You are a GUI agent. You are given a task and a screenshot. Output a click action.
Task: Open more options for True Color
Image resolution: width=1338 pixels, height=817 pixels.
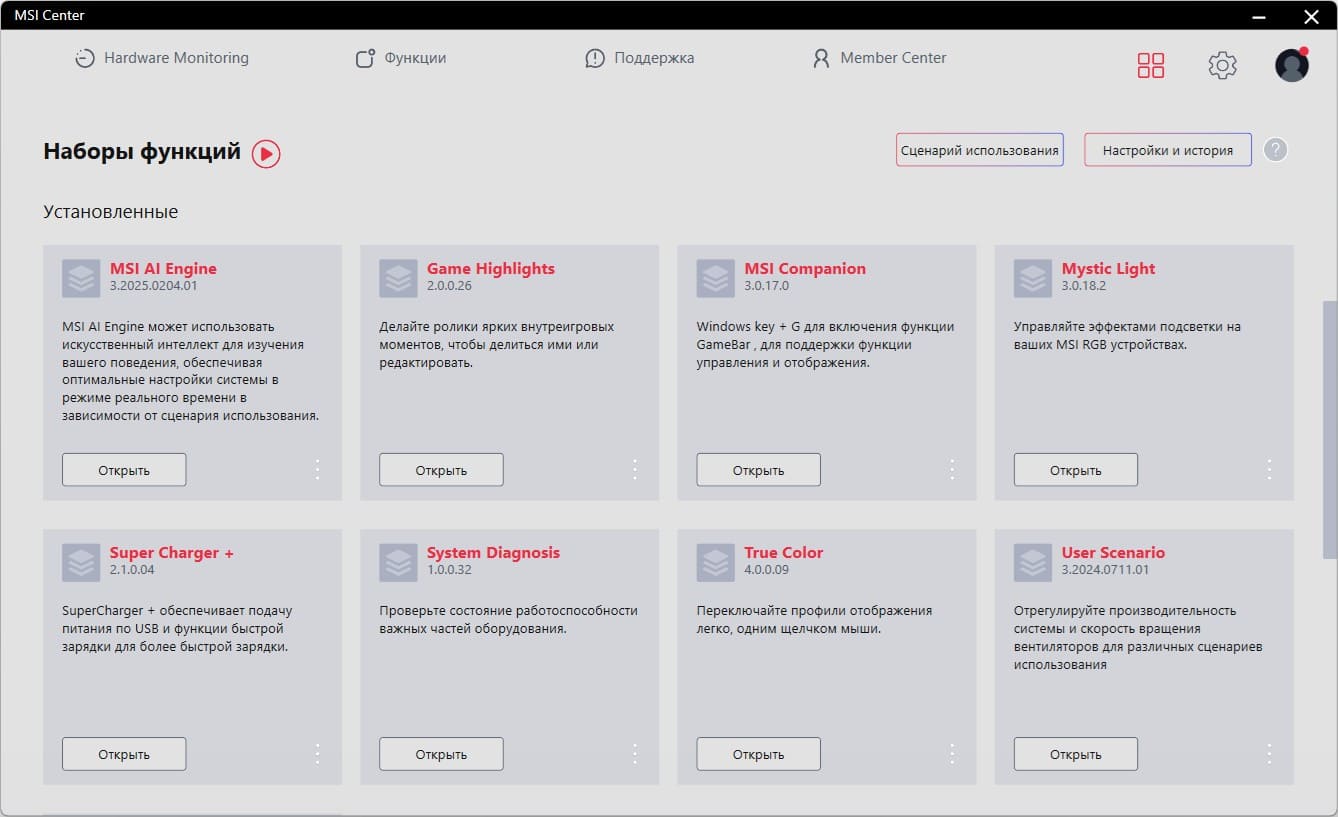pyautogui.click(x=952, y=753)
